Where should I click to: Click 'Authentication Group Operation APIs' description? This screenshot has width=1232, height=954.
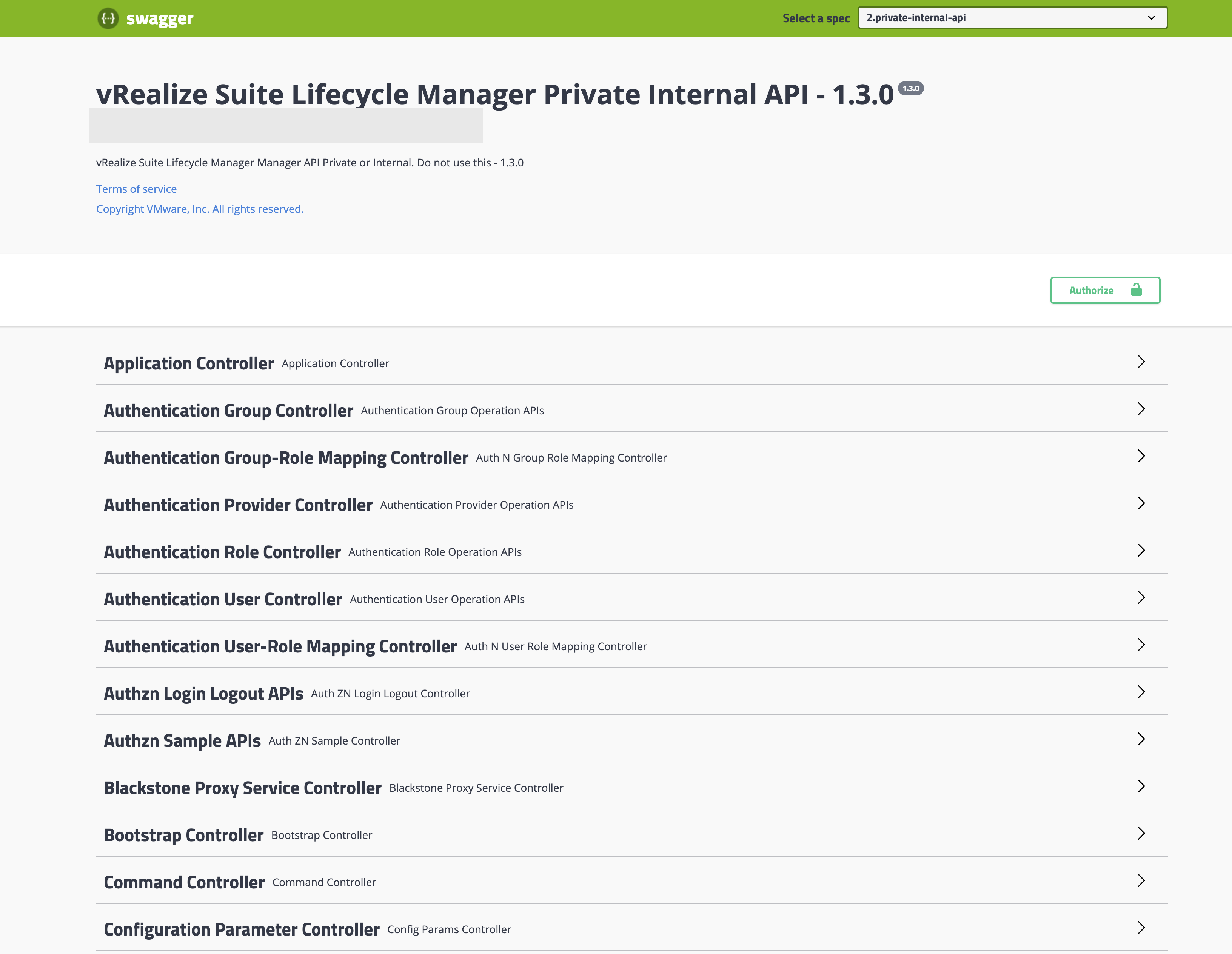(453, 411)
